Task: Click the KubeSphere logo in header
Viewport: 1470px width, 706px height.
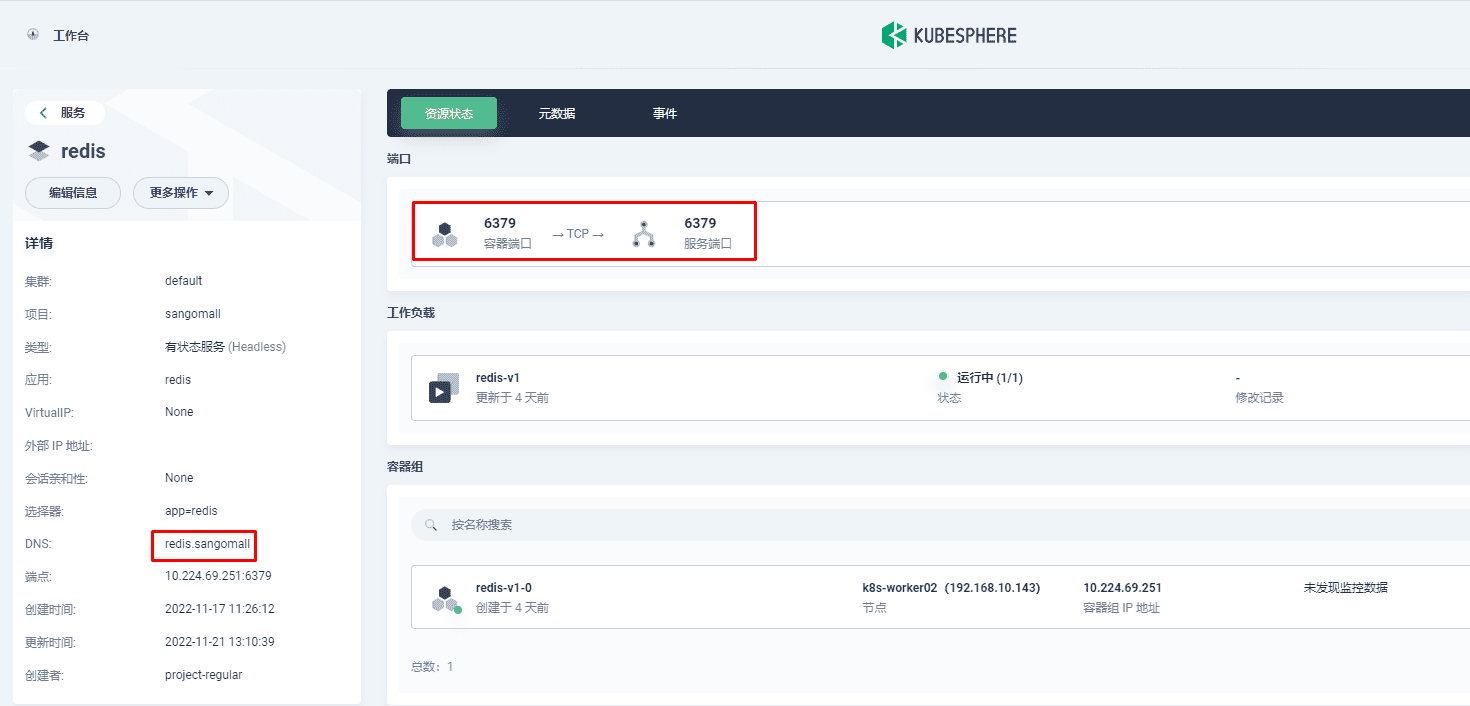Action: coord(949,36)
